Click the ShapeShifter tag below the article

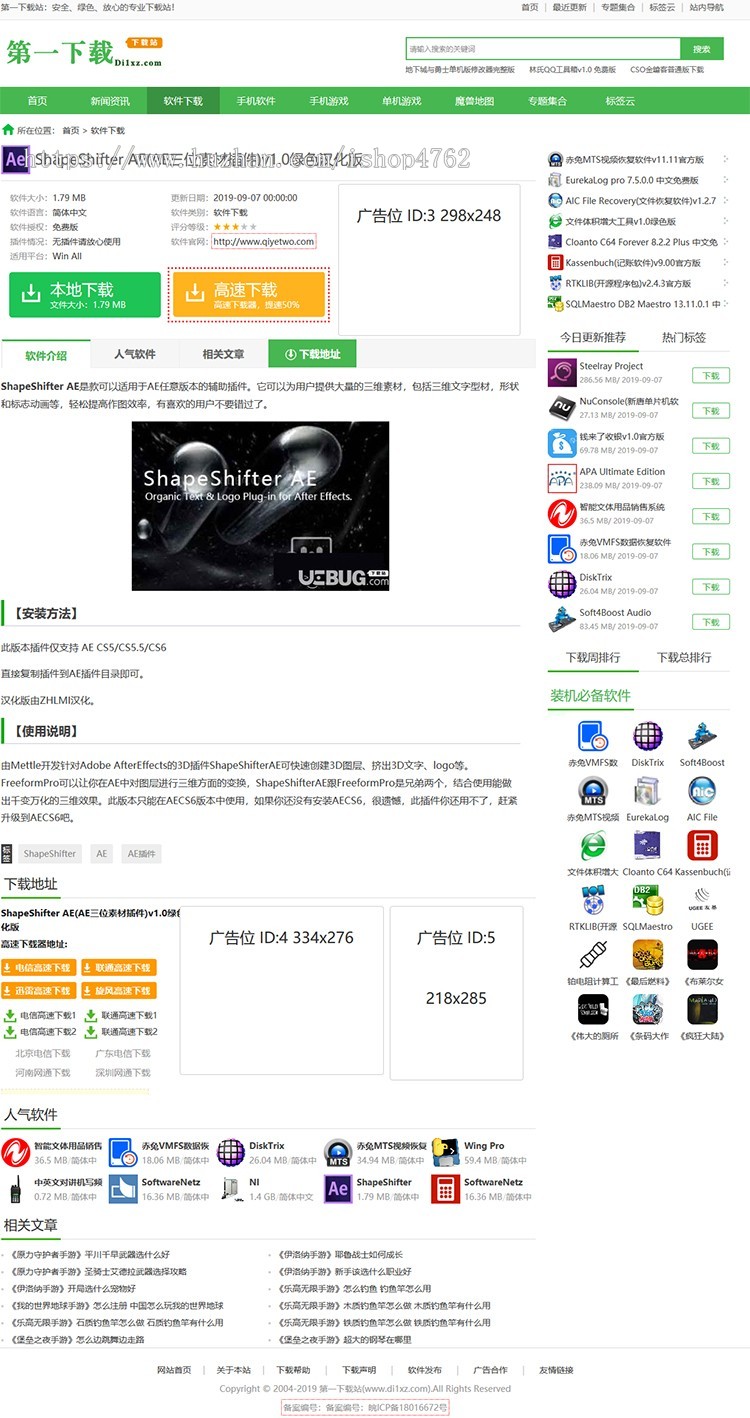pos(50,854)
